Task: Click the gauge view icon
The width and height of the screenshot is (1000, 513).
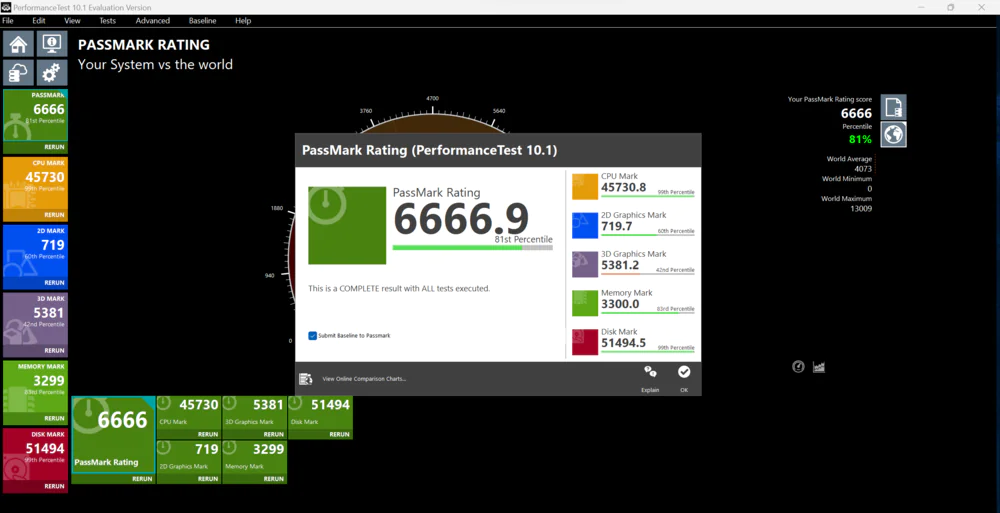Action: tap(798, 367)
